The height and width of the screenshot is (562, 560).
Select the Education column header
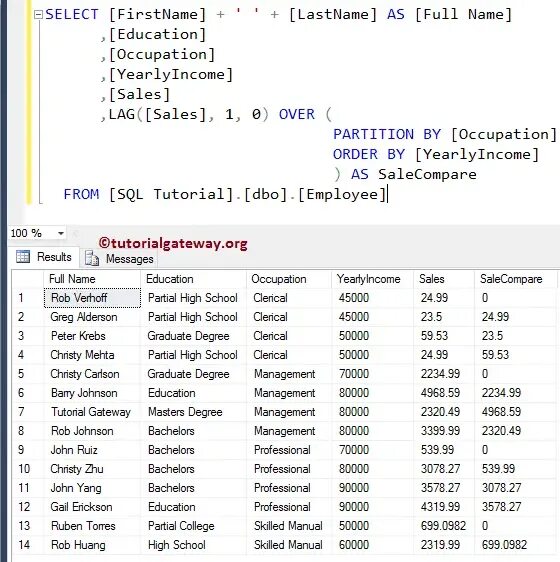[x=193, y=279]
